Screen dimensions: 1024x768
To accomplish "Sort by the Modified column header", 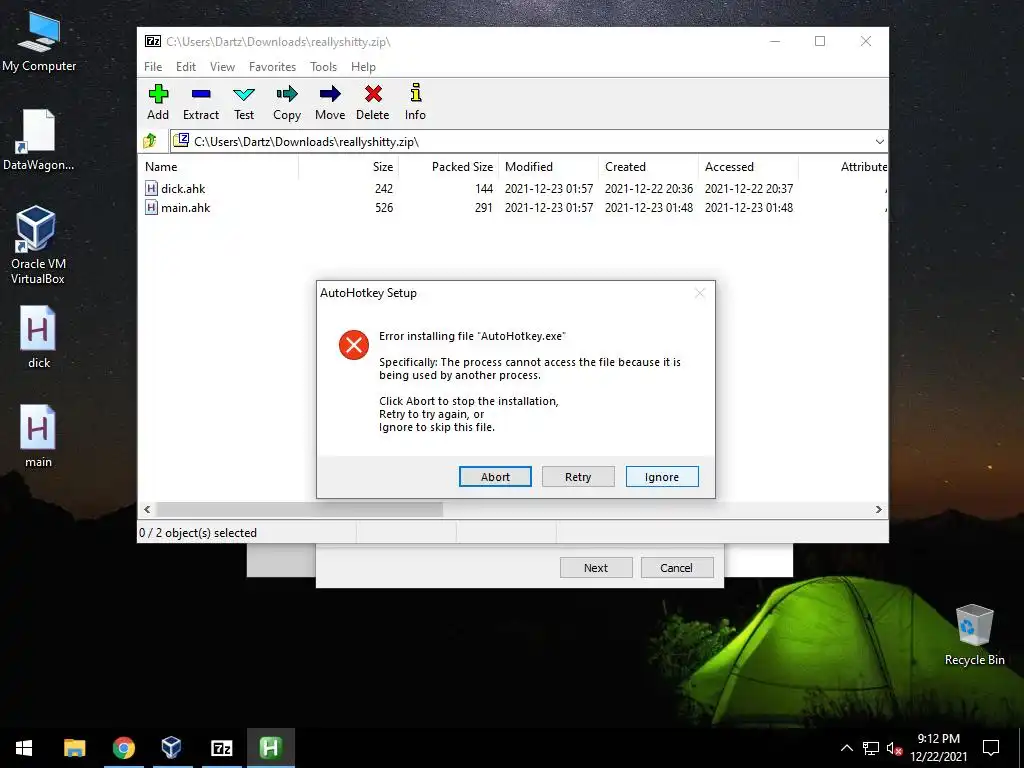I will coord(549,167).
